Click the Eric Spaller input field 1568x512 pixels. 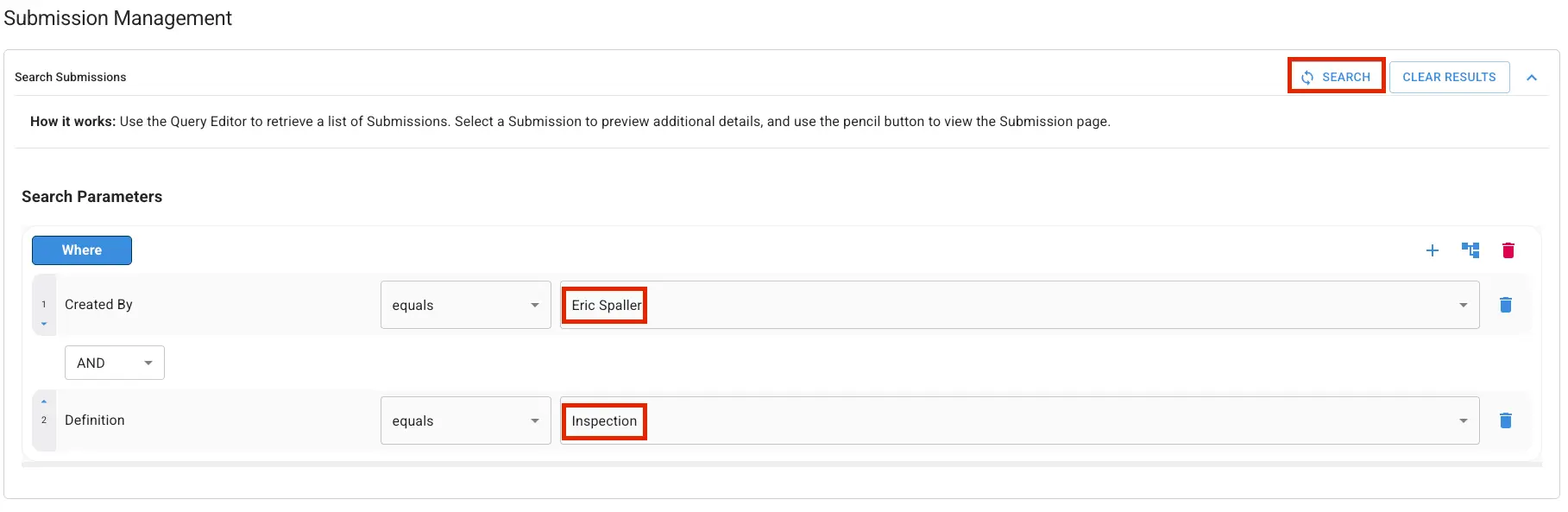click(x=604, y=305)
